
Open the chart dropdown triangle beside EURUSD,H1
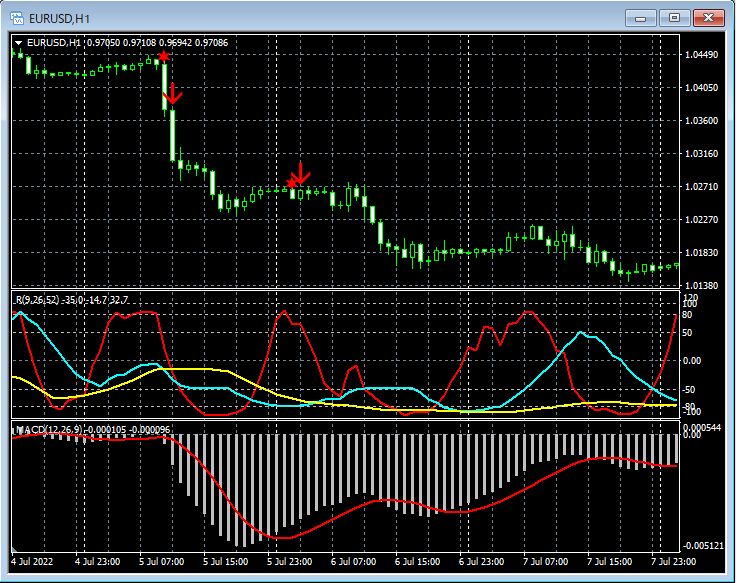18,43
